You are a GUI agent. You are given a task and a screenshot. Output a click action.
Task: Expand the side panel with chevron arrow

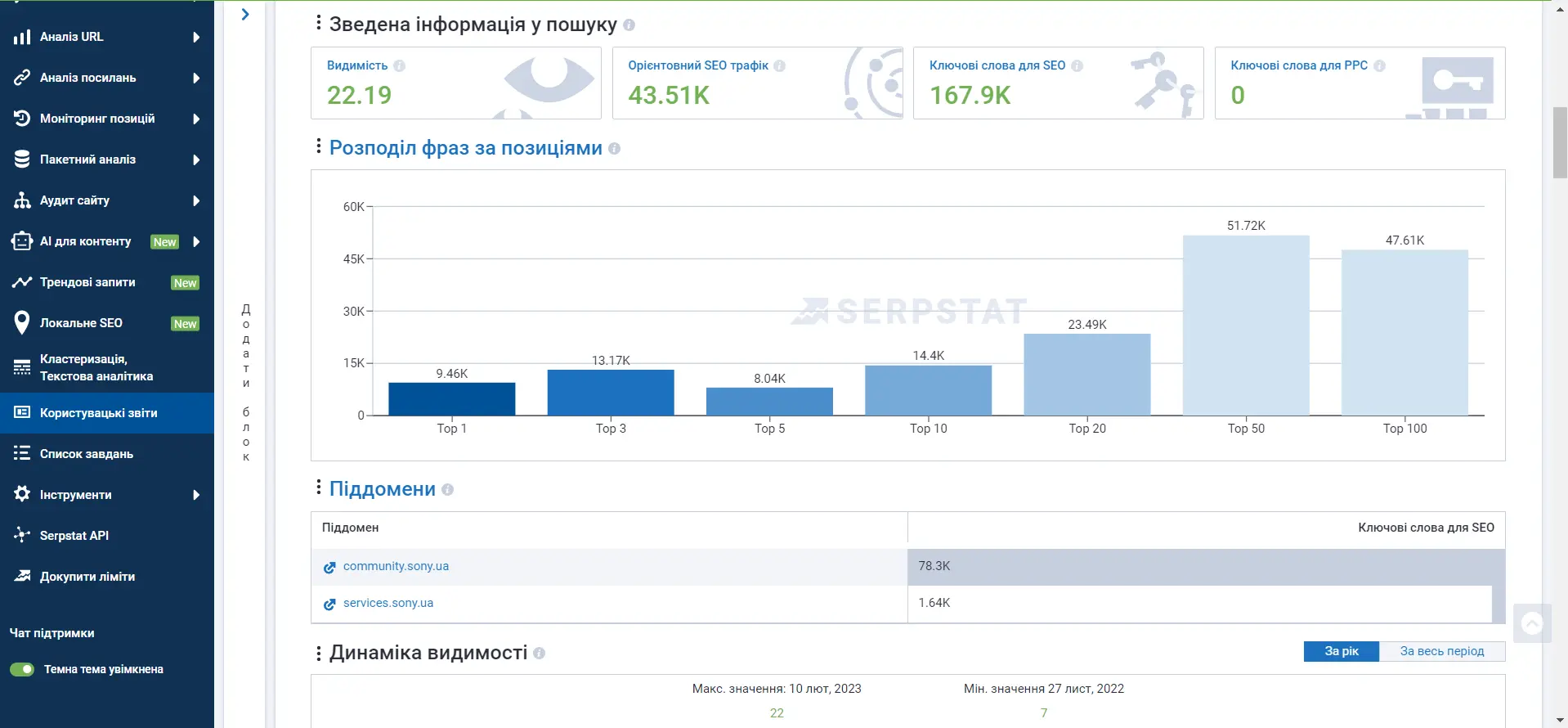click(x=245, y=14)
